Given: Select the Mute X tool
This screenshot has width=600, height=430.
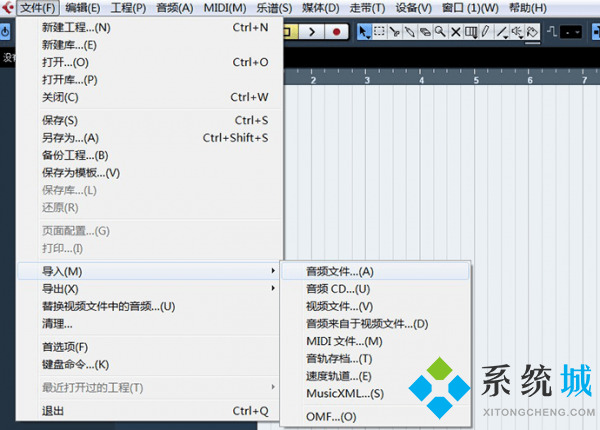Looking at the screenshot, I should pos(455,31).
